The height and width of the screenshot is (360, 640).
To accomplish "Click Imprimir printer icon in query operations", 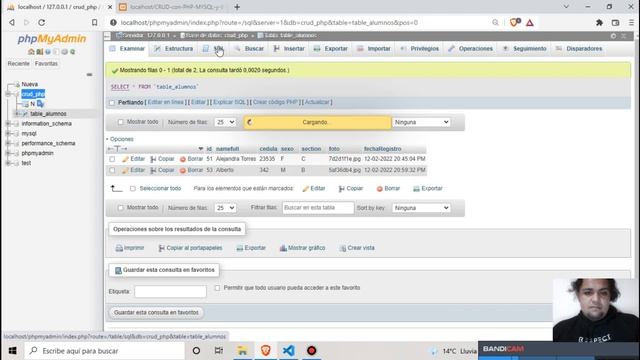I will 119,248.
